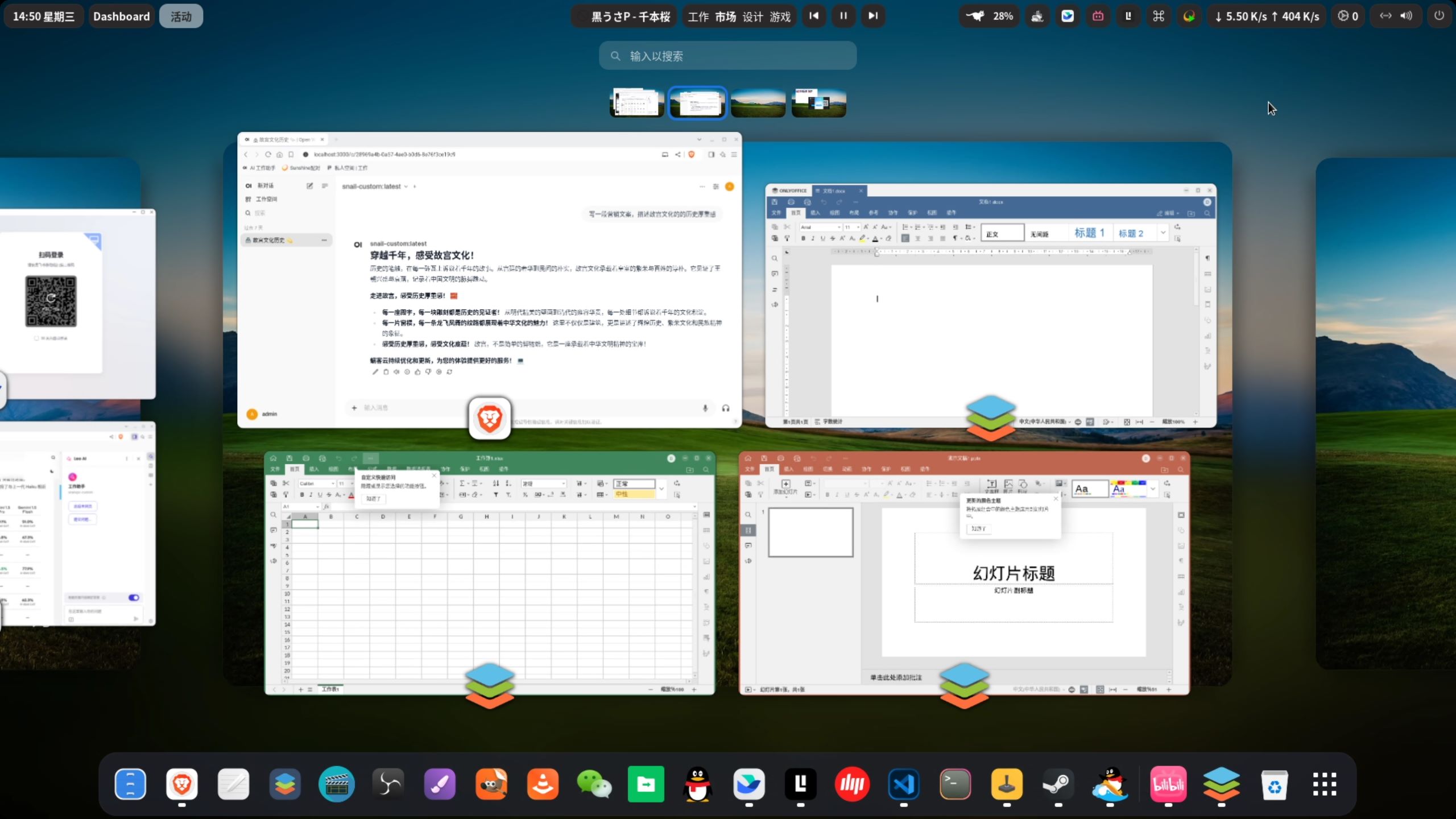The image size is (1456, 819).
Task: Toggle left alignment in the document toolbar
Action: tap(905, 238)
